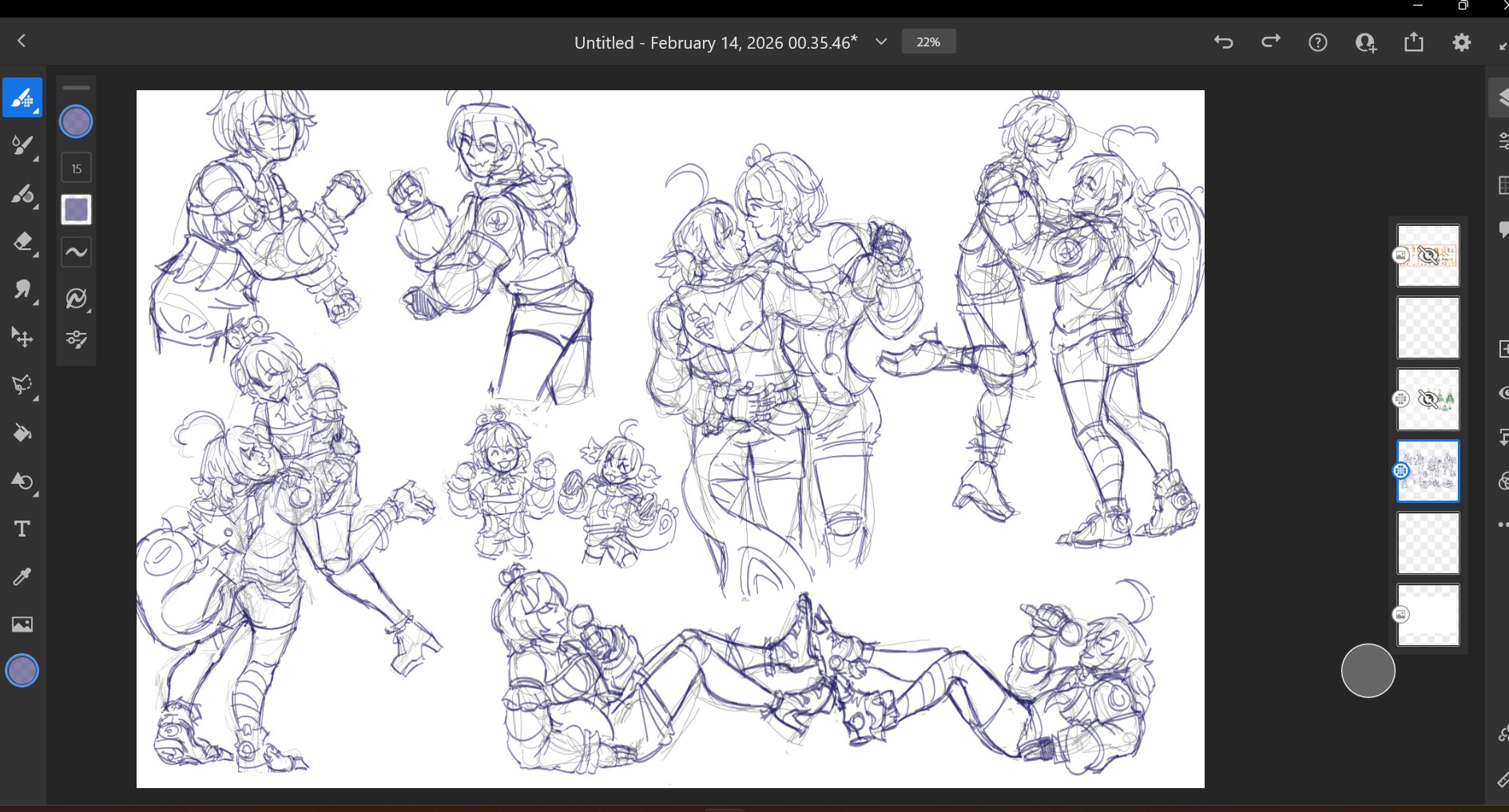This screenshot has height=812, width=1509.
Task: Click the document title Untitled - February 14
Action: tap(716, 42)
